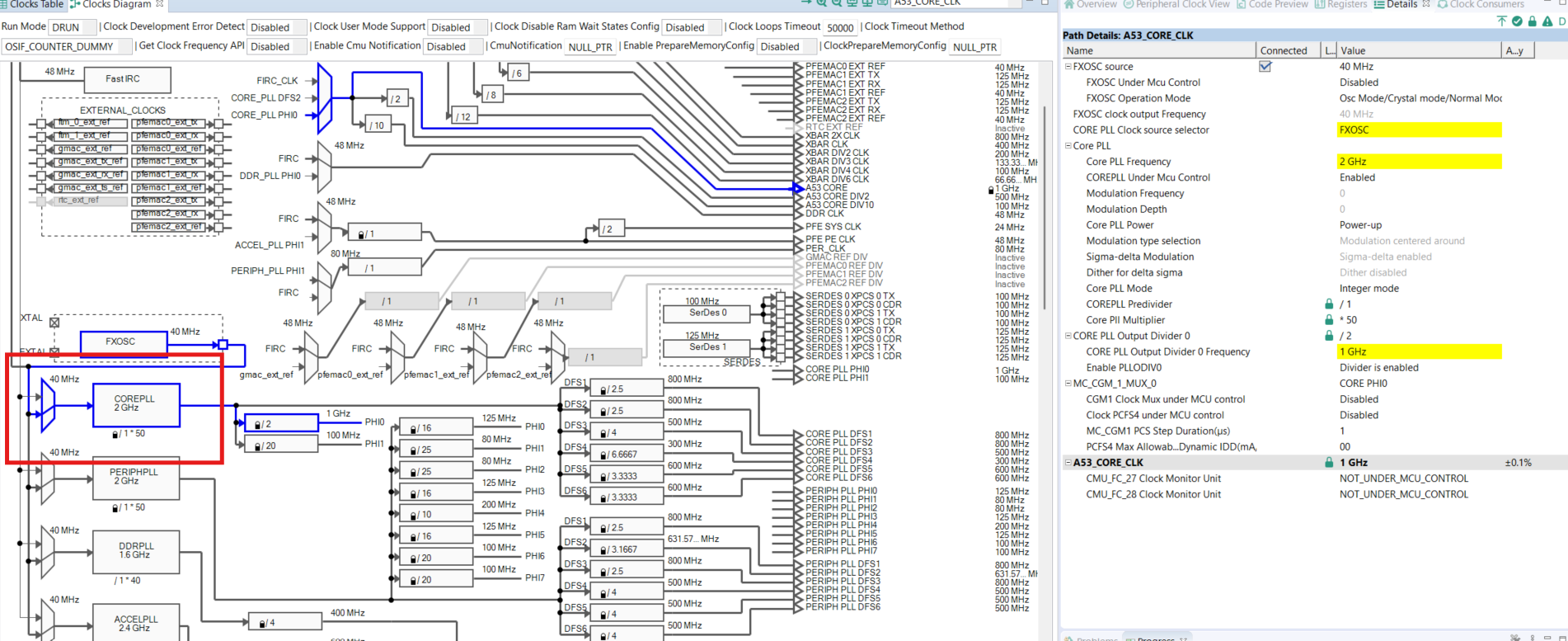Collapse CORE PLL Output Divider 0 node
Viewport: 1568px width, 641px height.
pos(1068,336)
